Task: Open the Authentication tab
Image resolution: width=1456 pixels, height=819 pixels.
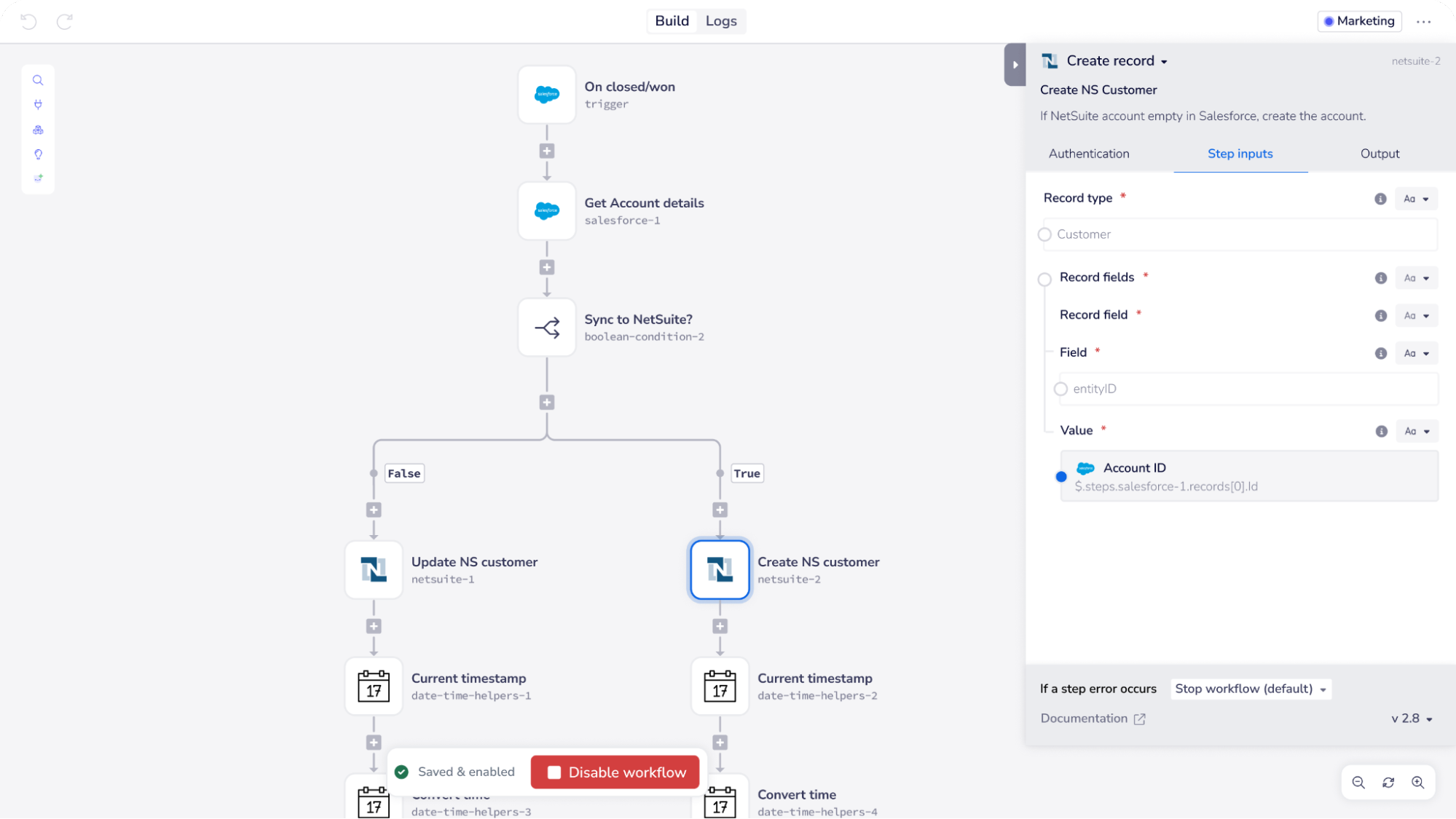Action: 1088,154
